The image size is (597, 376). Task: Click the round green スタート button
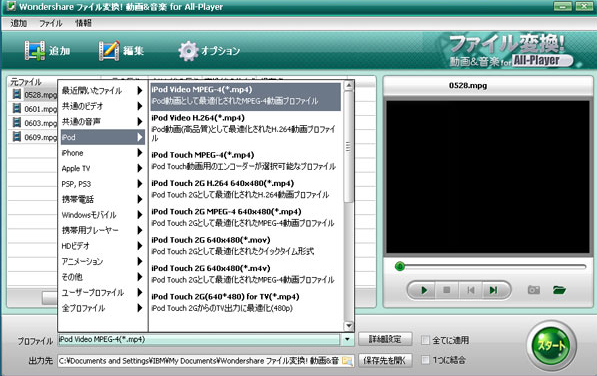(551, 346)
